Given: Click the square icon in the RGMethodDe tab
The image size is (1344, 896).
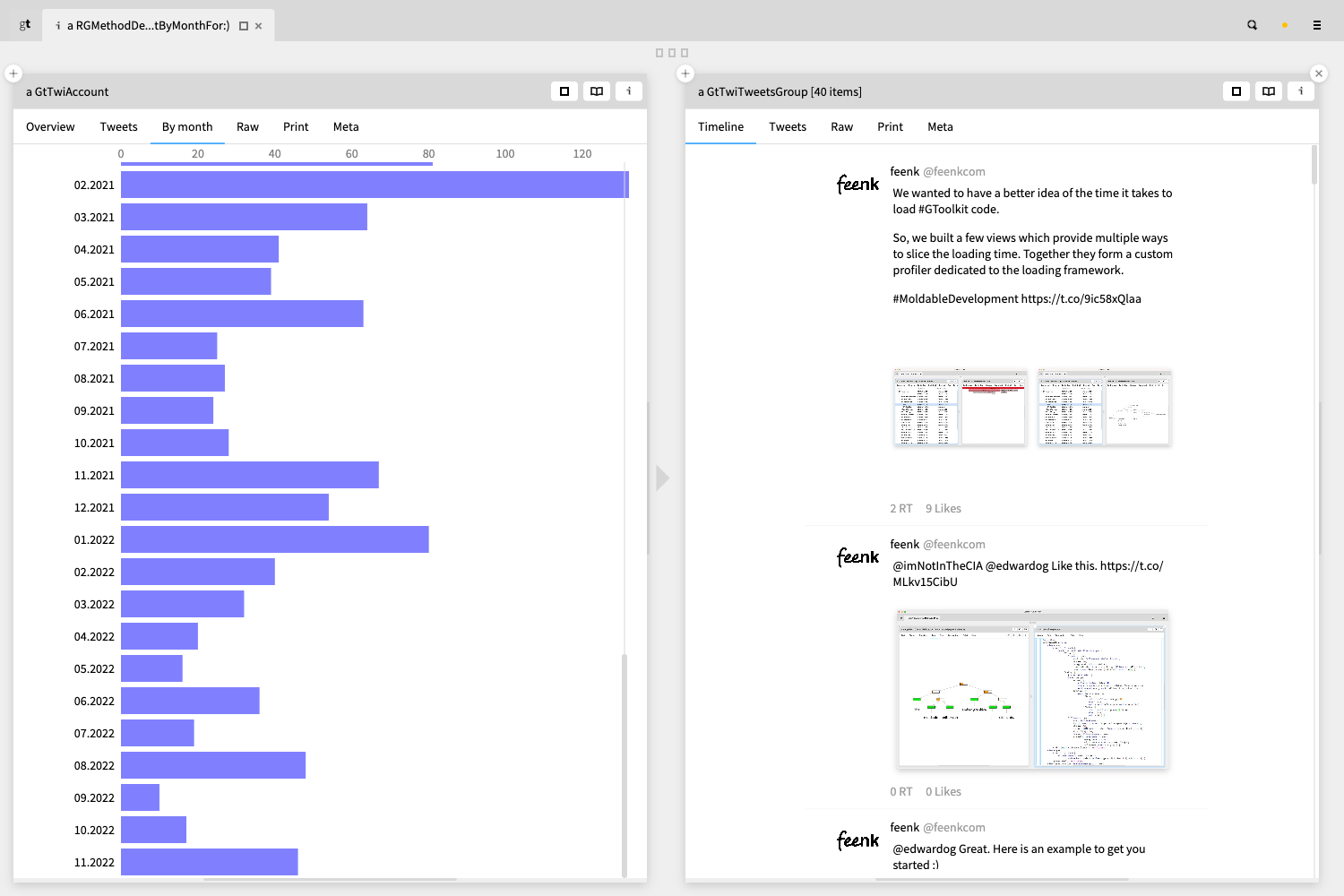Looking at the screenshot, I should [243, 26].
